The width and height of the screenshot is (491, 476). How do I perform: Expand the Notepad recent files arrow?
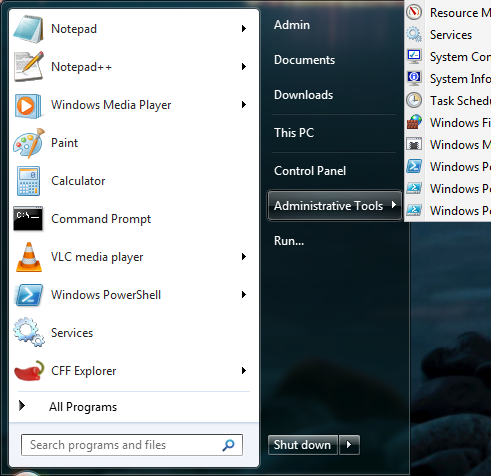point(244,29)
